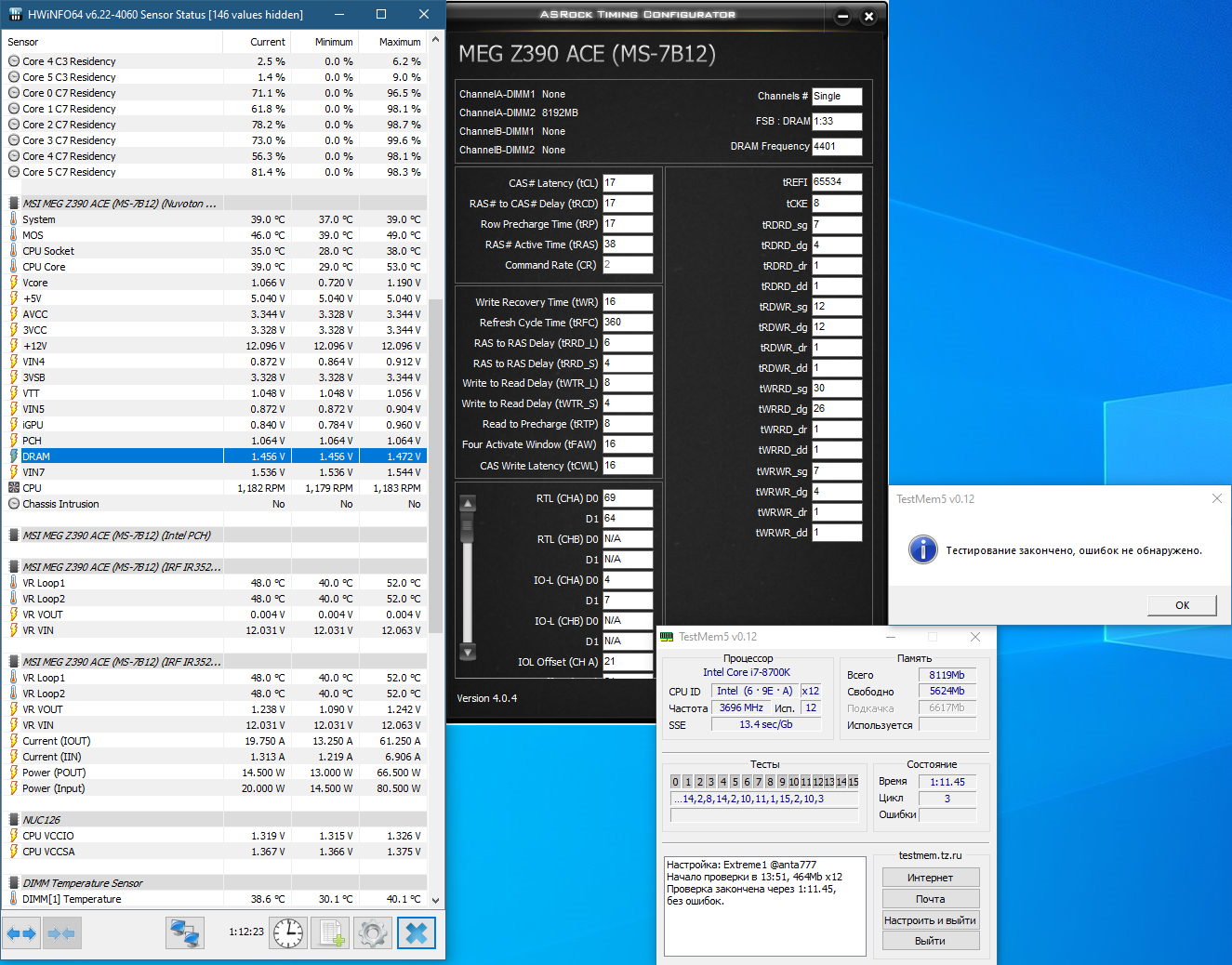Click the HWiNFO64 app icon in its title bar
Image resolution: width=1232 pixels, height=965 pixels.
point(15,14)
